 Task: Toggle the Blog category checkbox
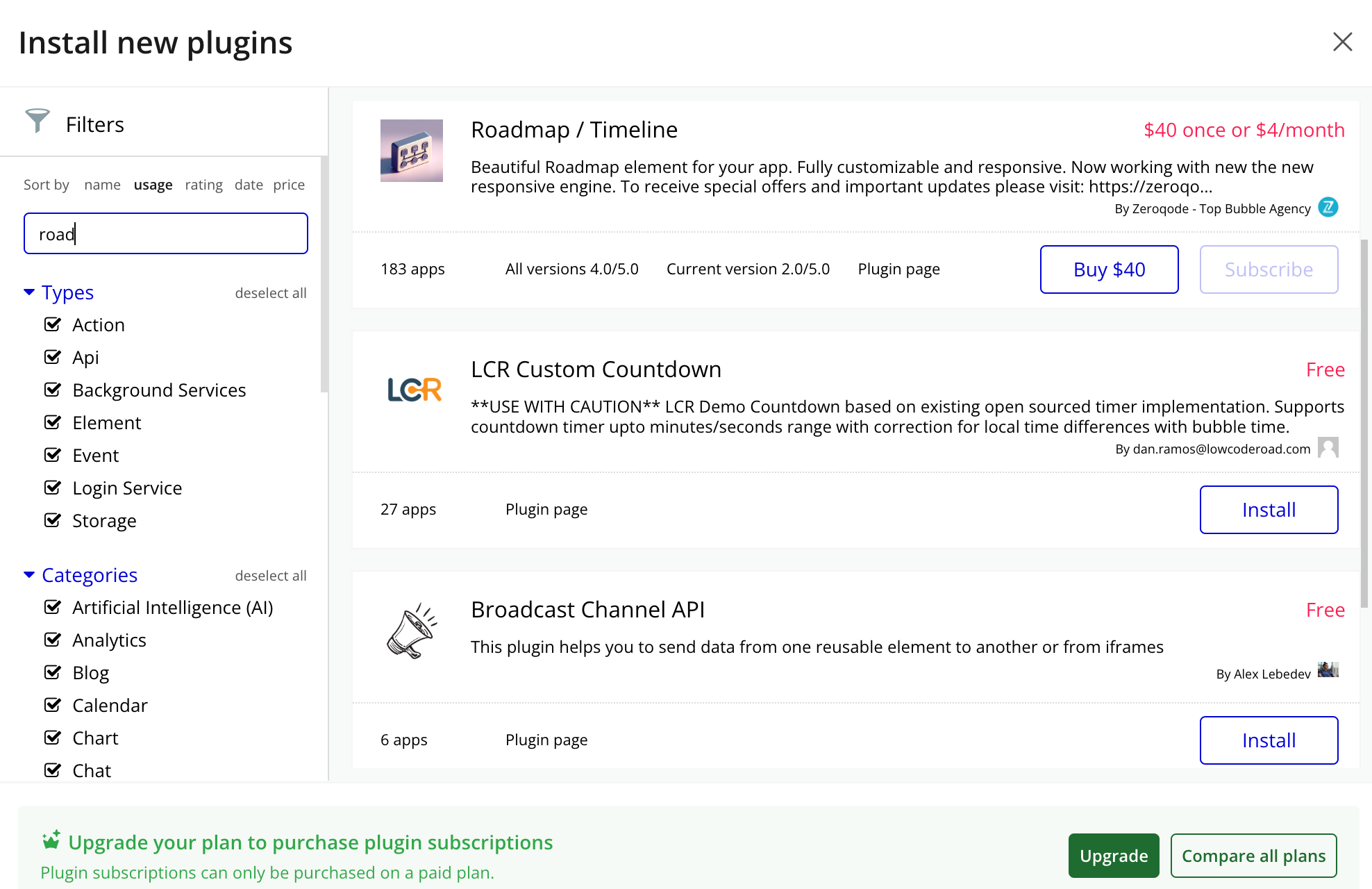click(53, 672)
